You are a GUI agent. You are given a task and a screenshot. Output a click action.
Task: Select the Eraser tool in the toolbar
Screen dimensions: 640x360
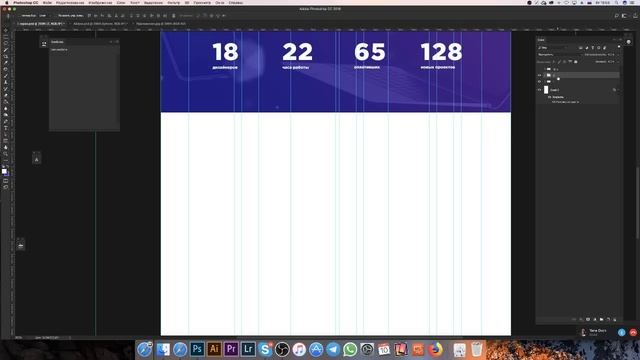5,96
